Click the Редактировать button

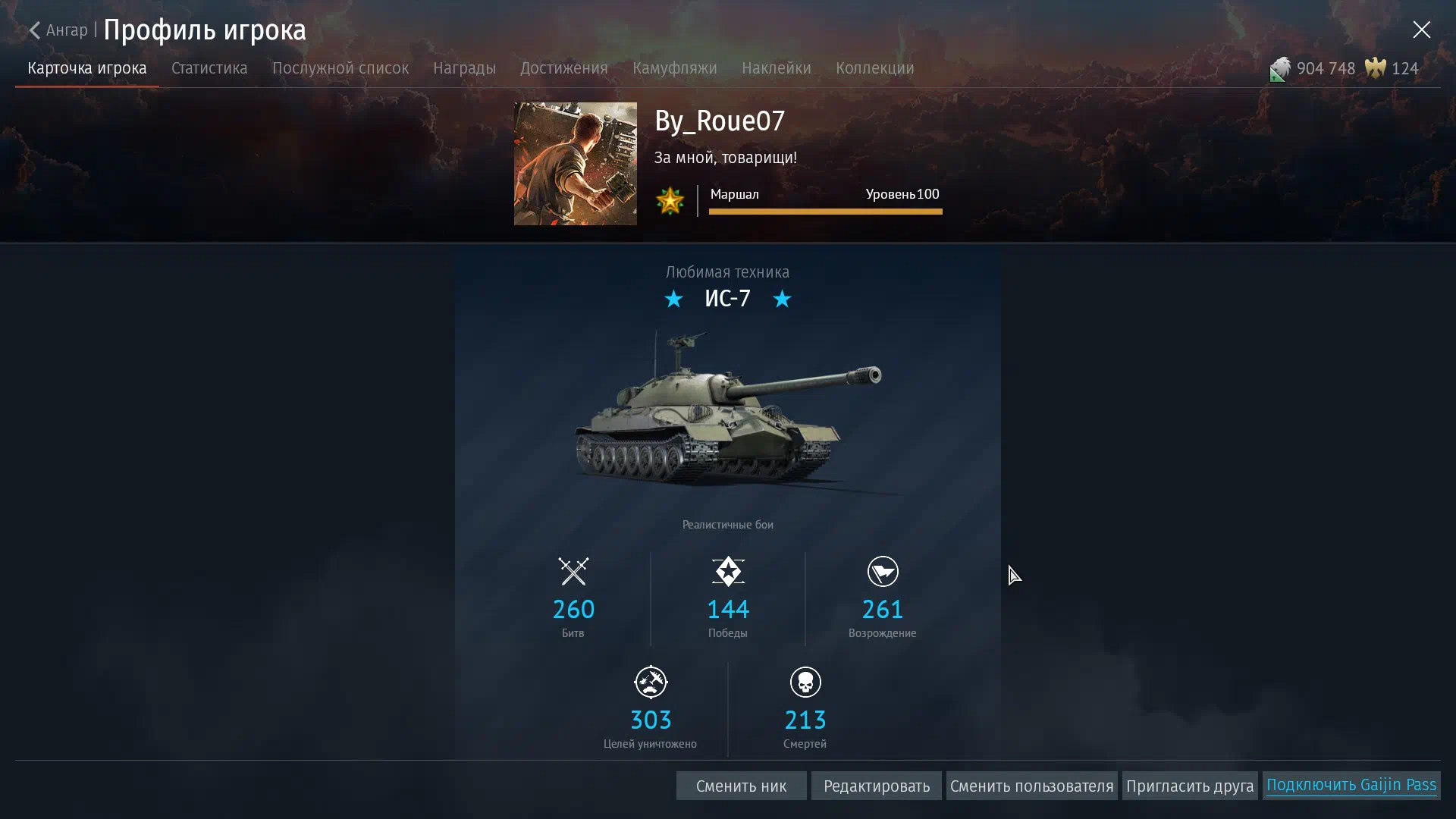coord(877,786)
